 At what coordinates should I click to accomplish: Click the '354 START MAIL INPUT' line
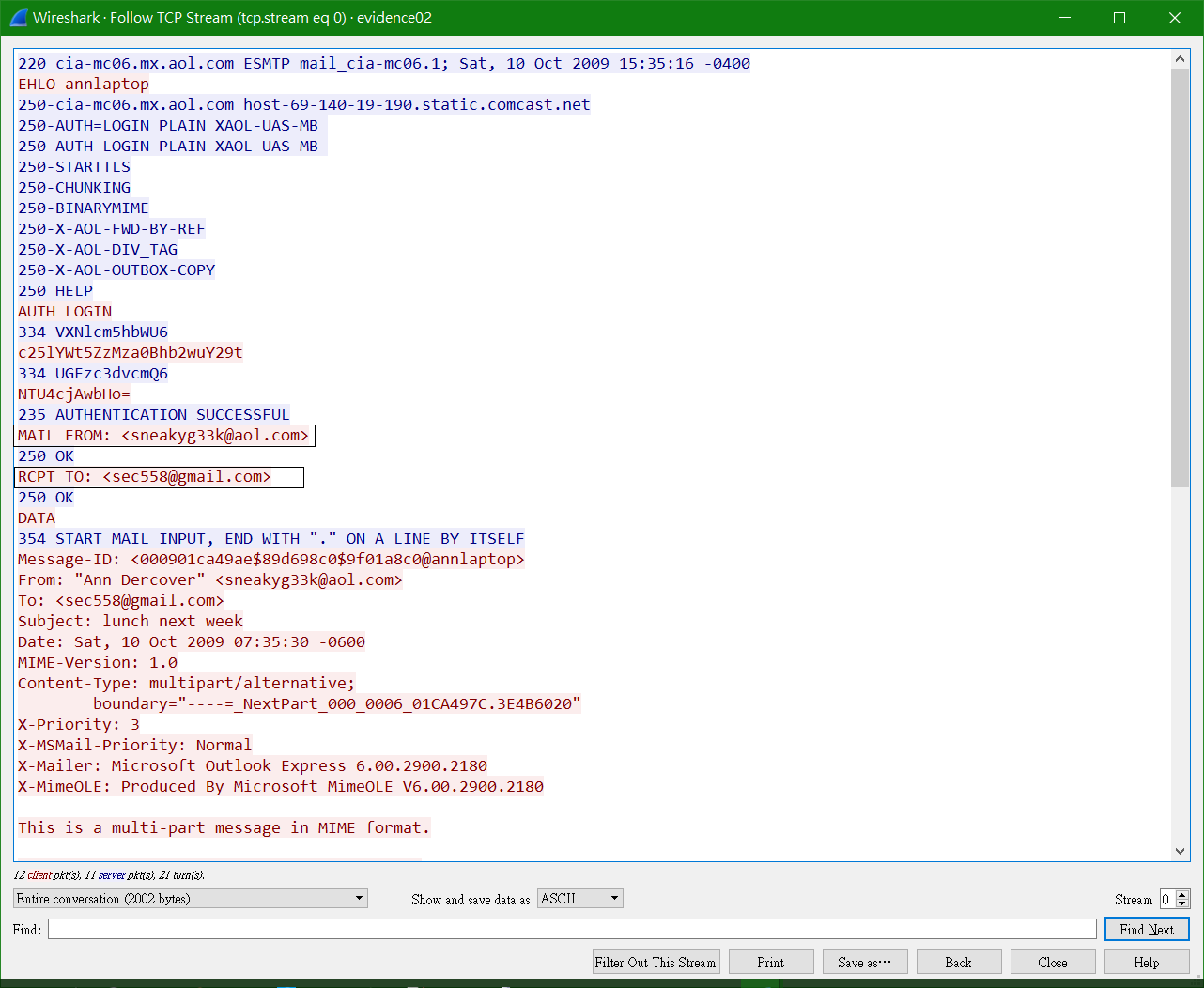pos(271,538)
